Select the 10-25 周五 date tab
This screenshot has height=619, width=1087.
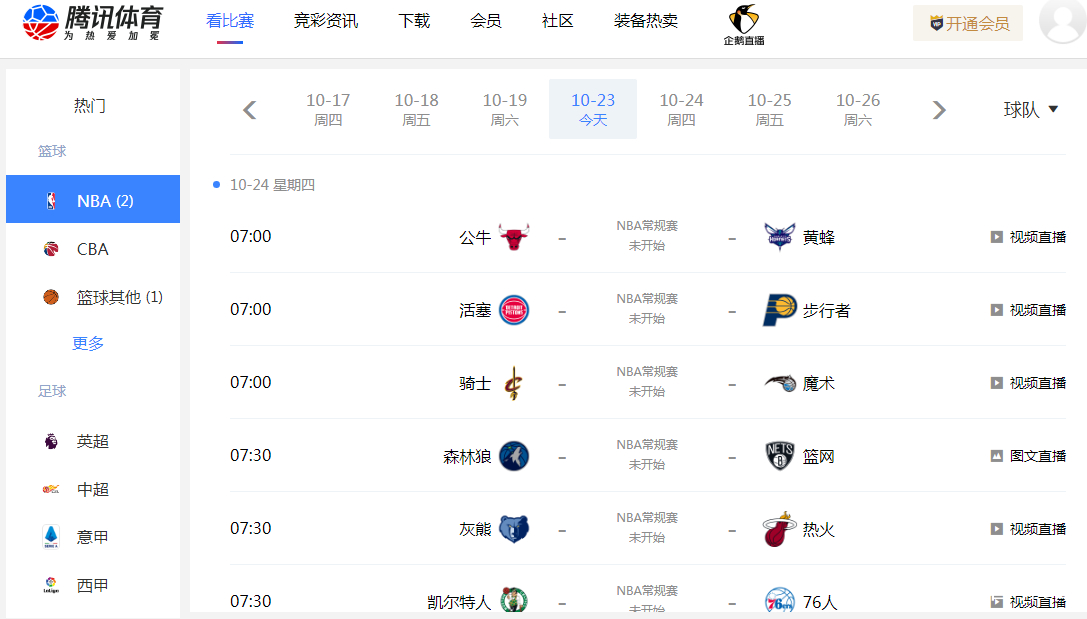coord(769,110)
